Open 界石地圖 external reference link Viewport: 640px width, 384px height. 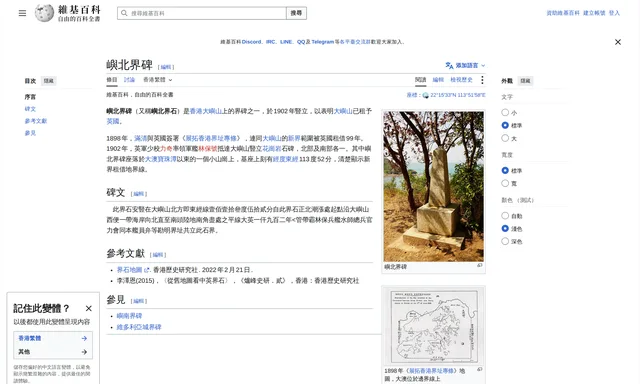(x=129, y=270)
